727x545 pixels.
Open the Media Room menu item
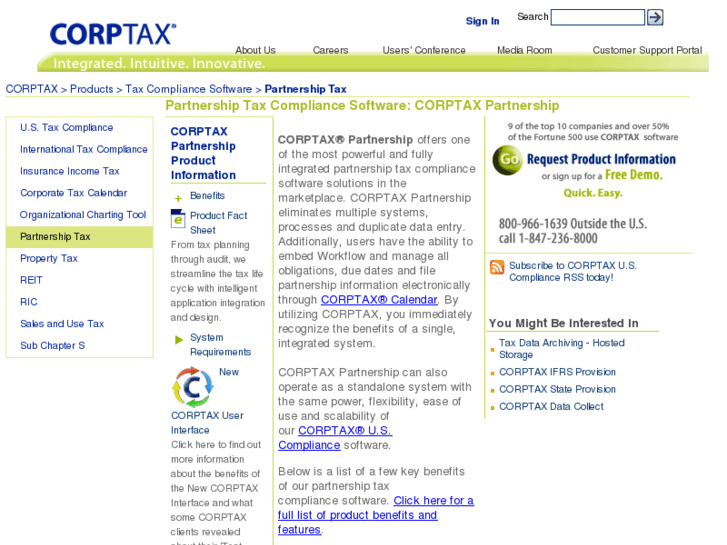click(524, 50)
